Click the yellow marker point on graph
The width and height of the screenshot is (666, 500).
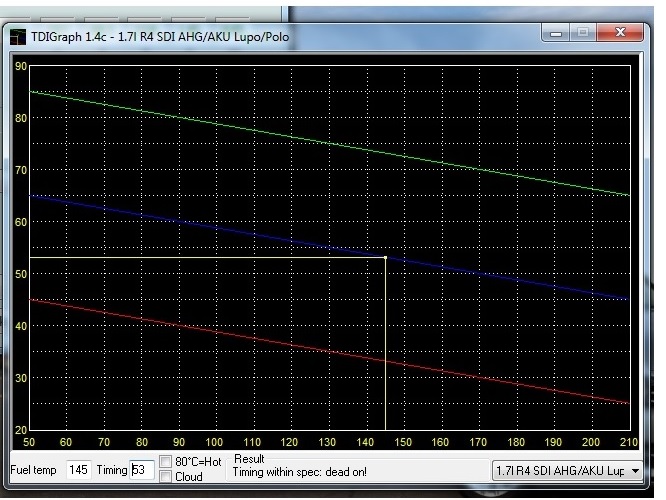click(386, 258)
